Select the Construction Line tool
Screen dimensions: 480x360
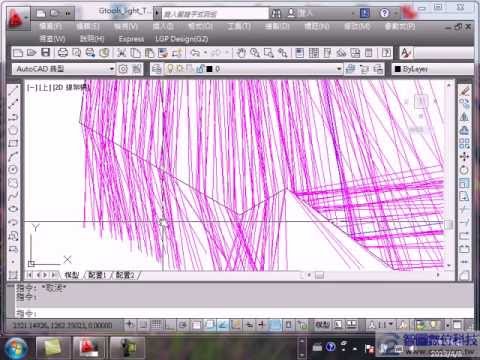(x=13, y=104)
